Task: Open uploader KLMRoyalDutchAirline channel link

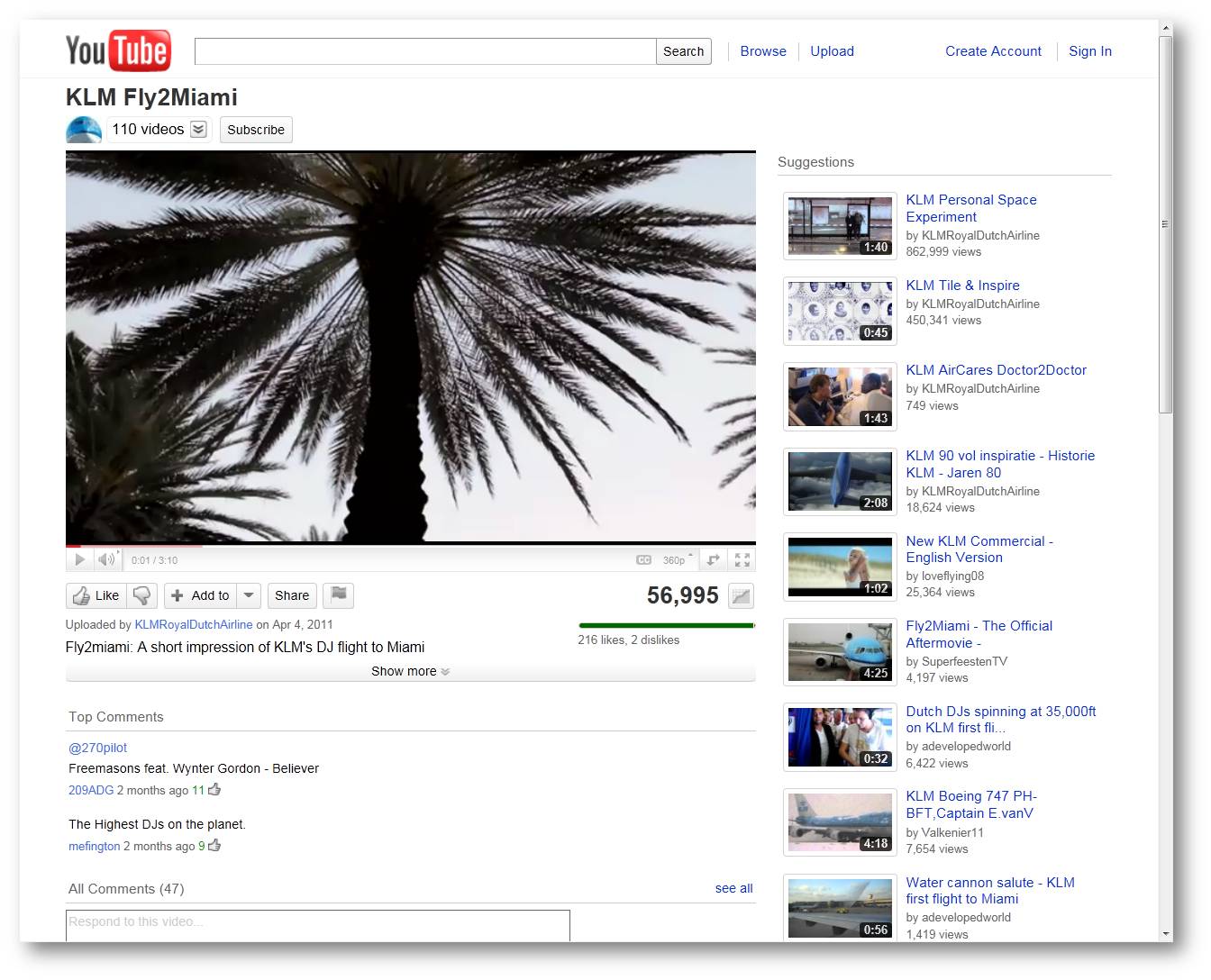Action: (x=194, y=624)
